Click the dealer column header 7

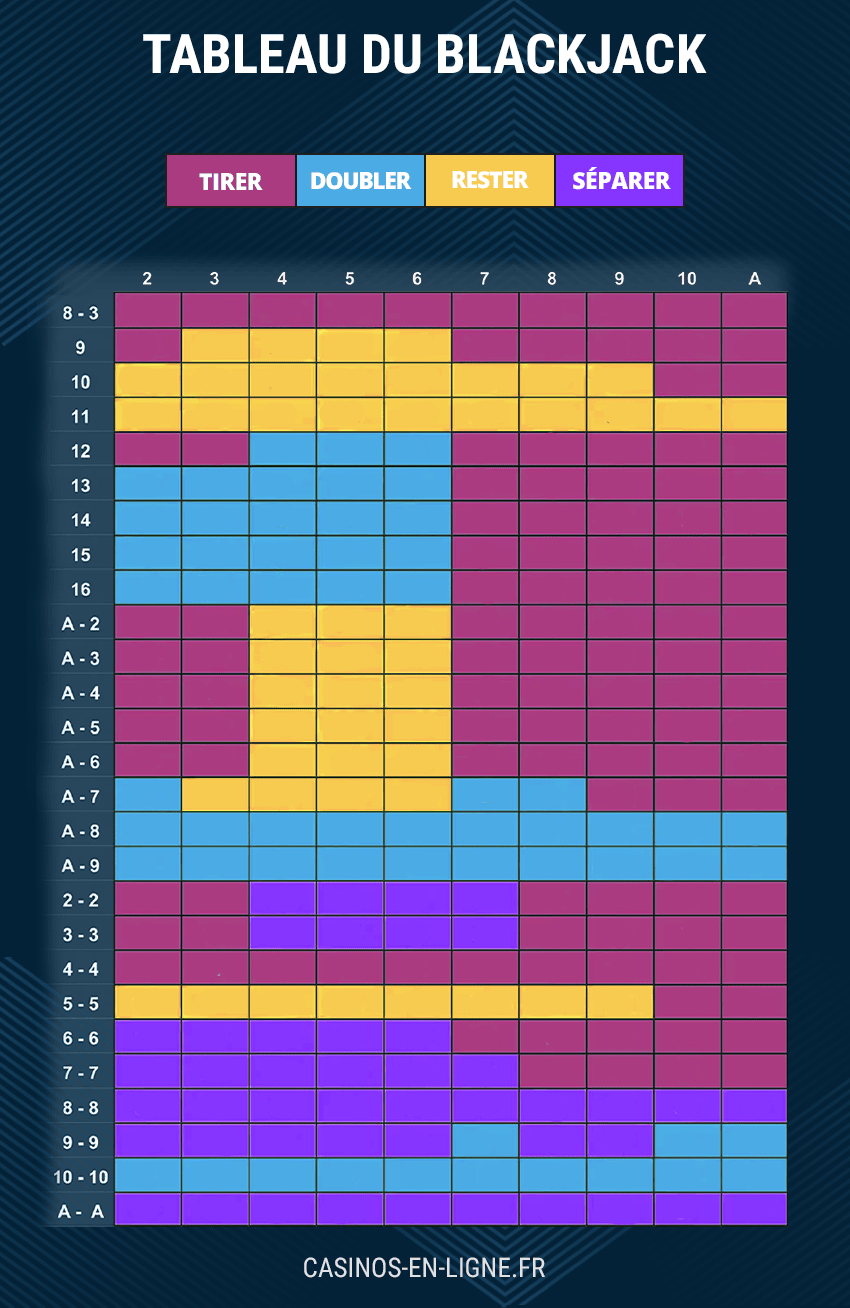click(x=485, y=279)
